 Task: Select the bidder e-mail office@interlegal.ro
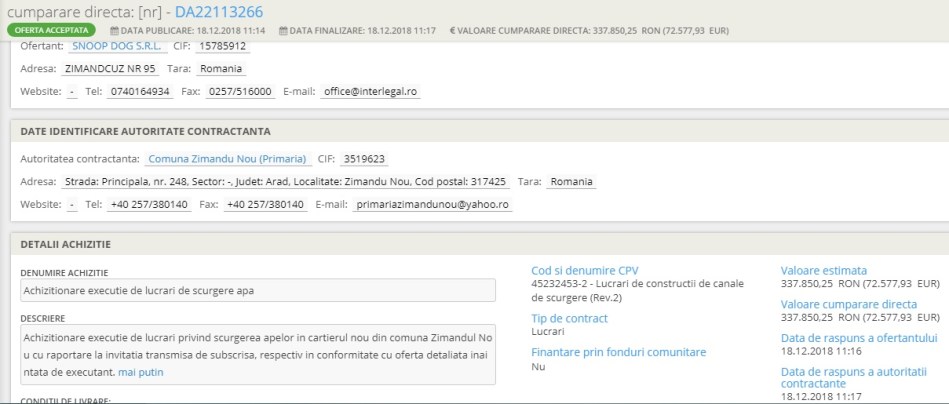[370, 92]
